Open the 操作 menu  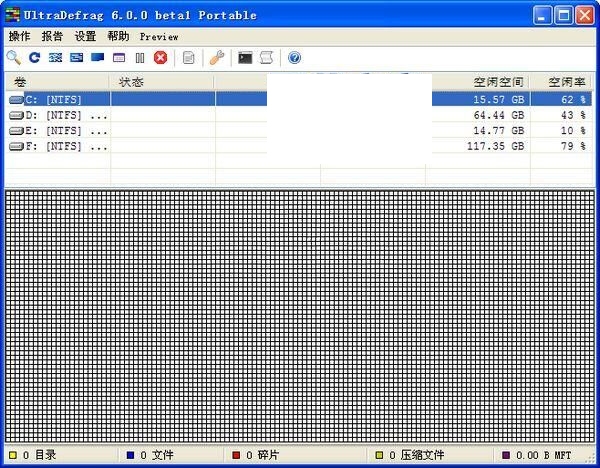(x=20, y=36)
